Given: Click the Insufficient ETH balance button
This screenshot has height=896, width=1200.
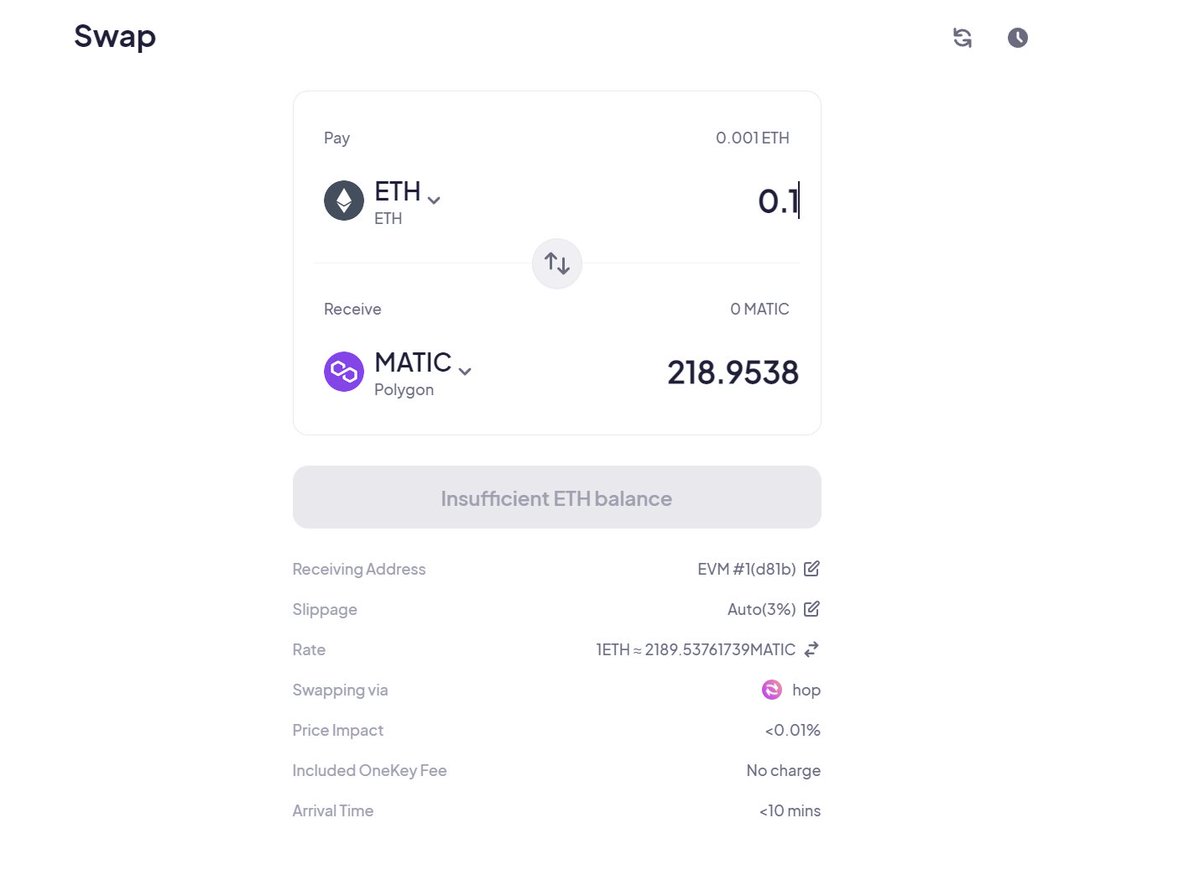Looking at the screenshot, I should tap(557, 497).
